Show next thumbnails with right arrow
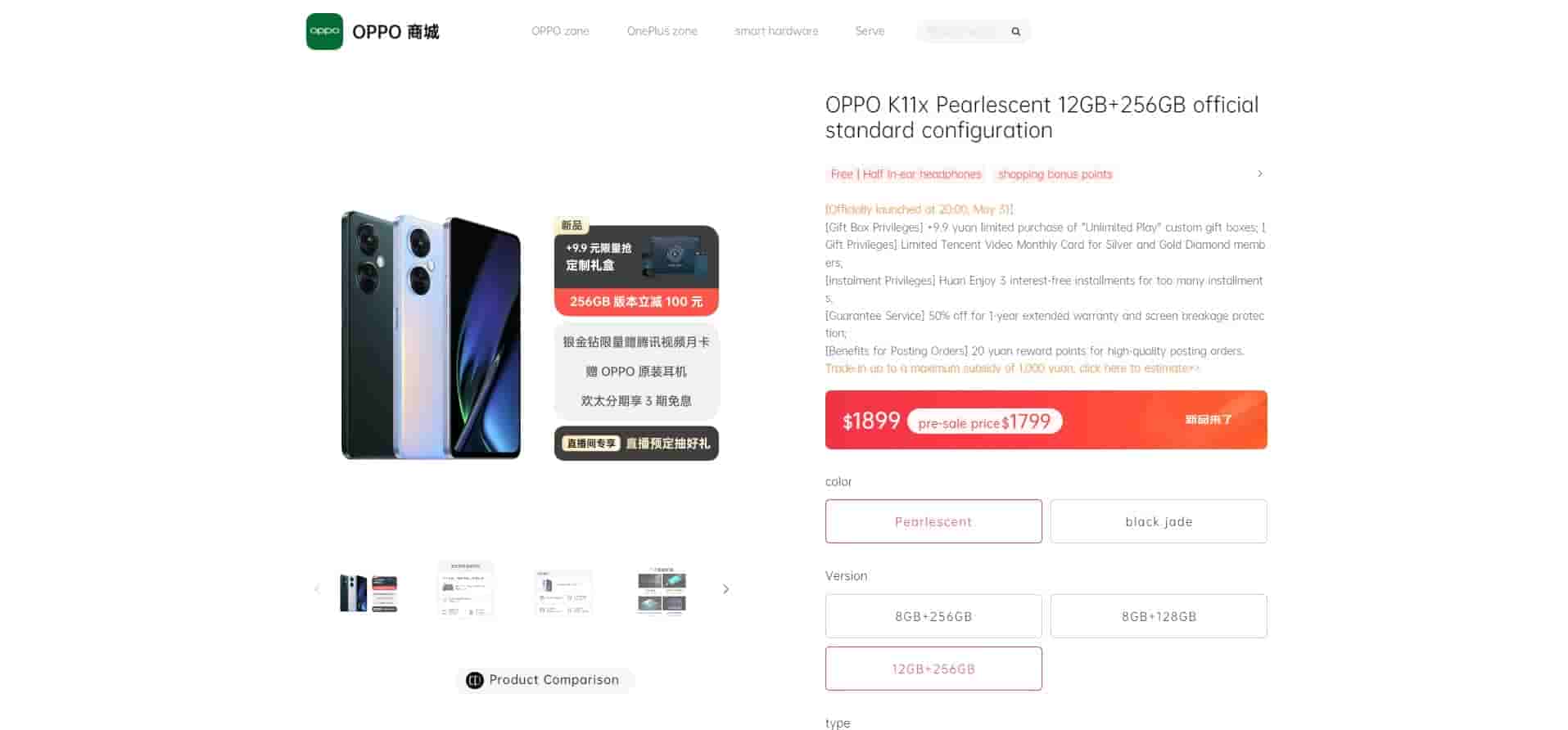1568x730 pixels. click(725, 589)
